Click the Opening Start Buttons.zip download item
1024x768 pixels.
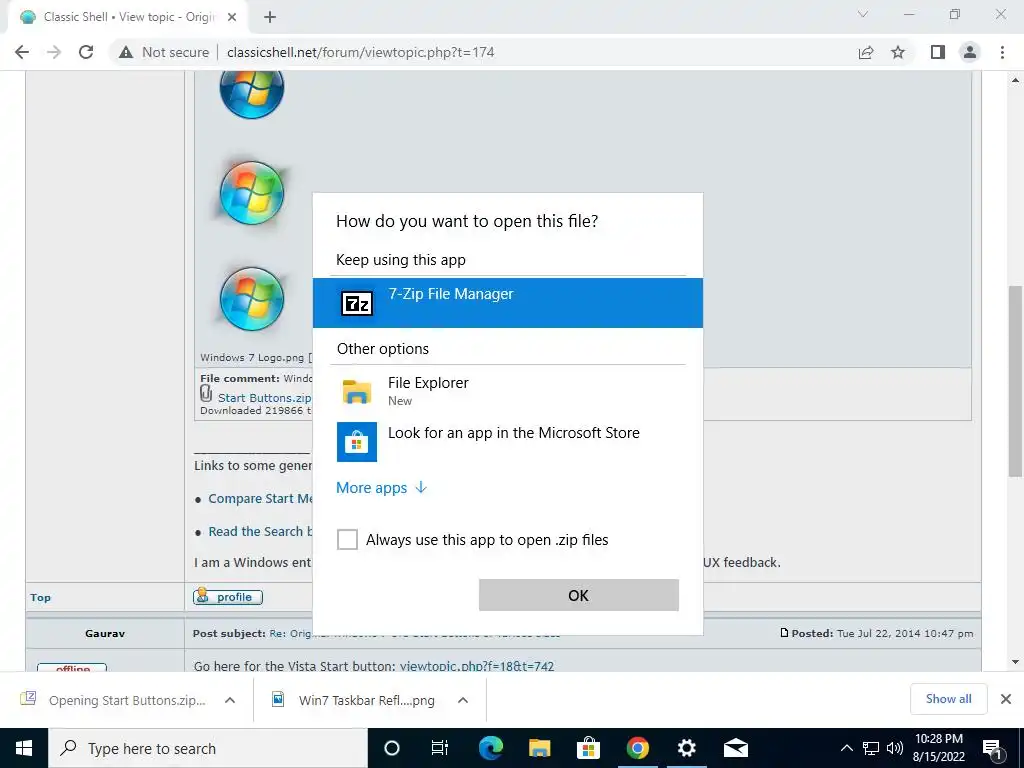[x=113, y=700]
